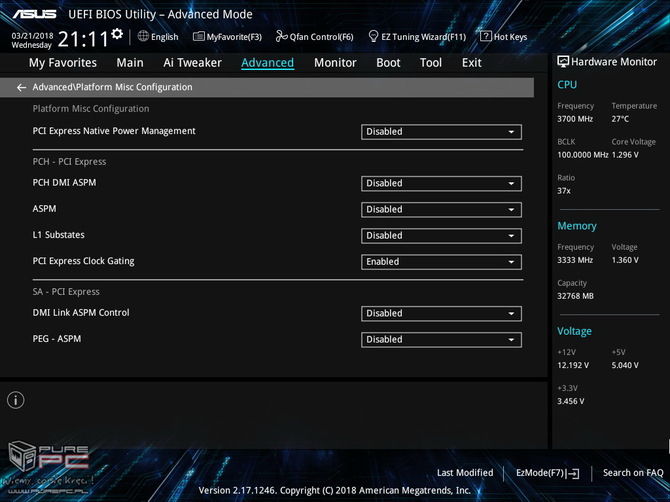Click the EzMode exit arrow icon
This screenshot has width=670, height=502.
(574, 473)
